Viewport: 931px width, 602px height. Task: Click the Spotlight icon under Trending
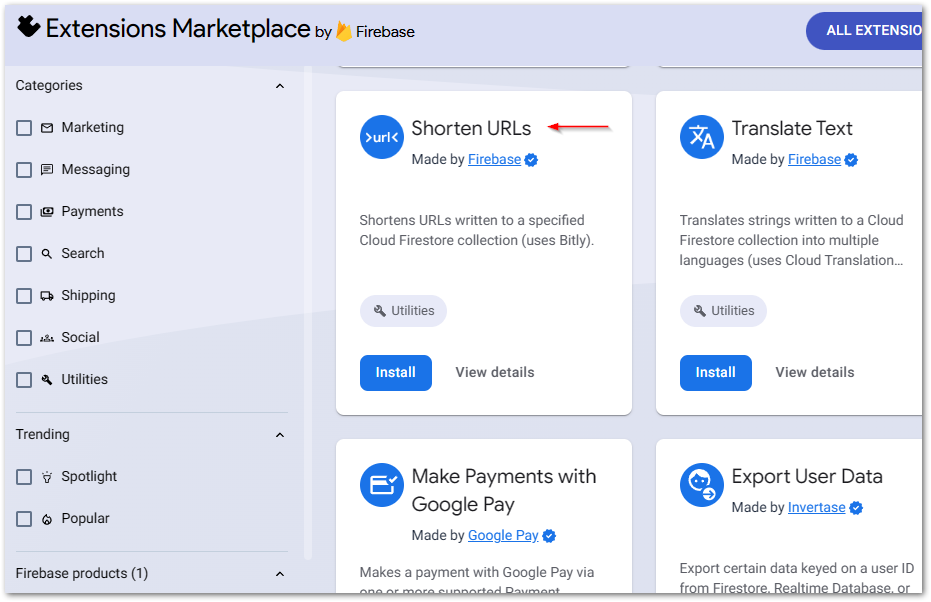(x=47, y=477)
